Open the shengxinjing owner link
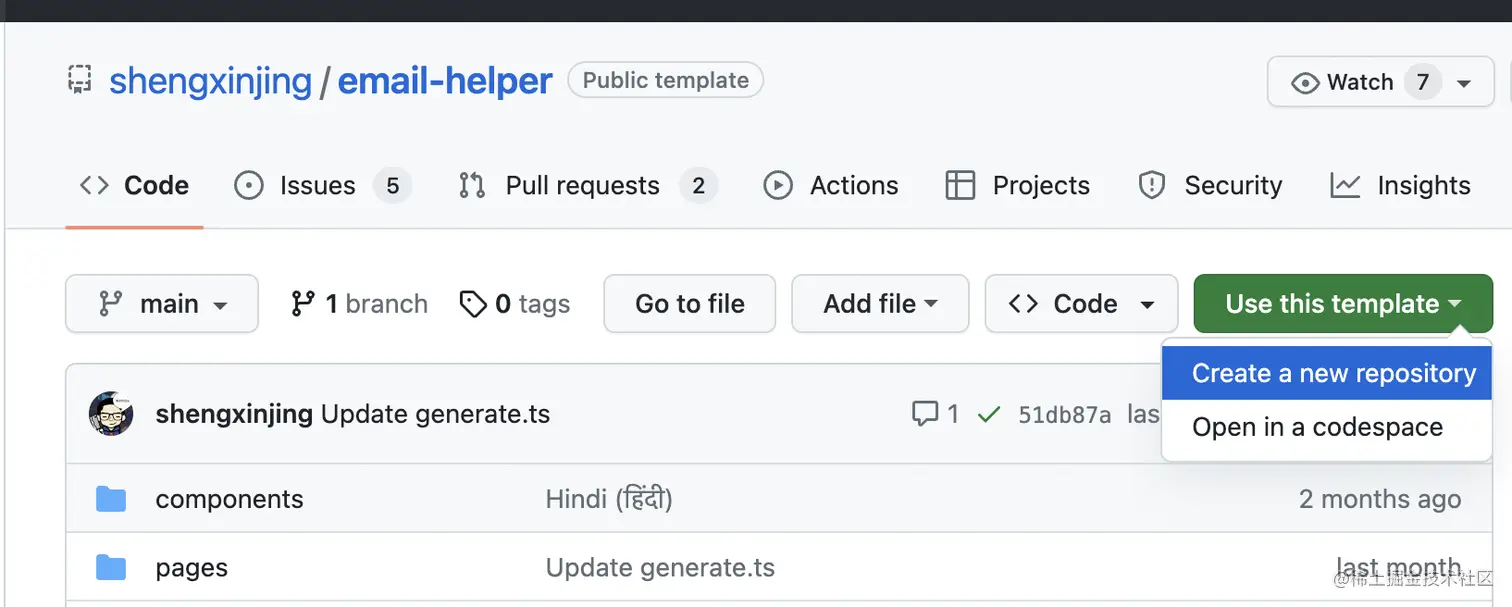Screen dimensions: 1512x607 coord(210,81)
